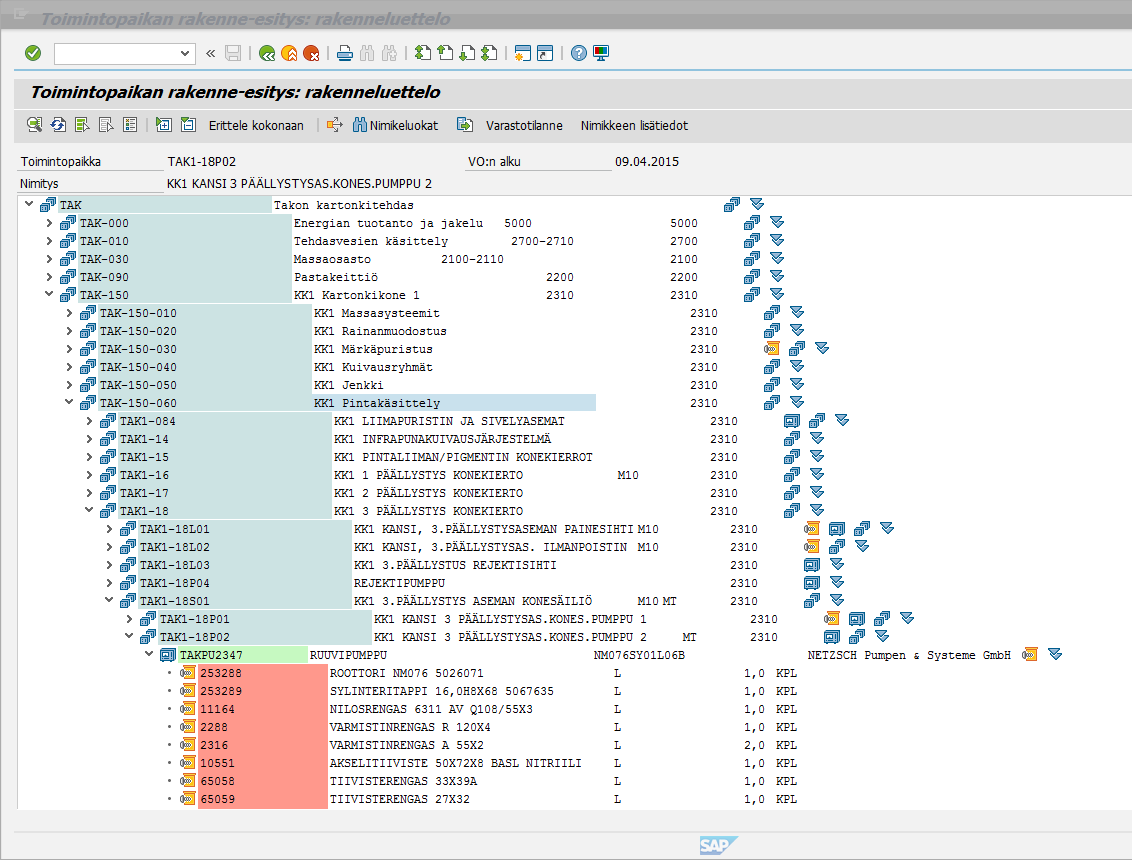1132x860 pixels.
Task: Collapse the TAK1-18S01 node
Action: 109,600
